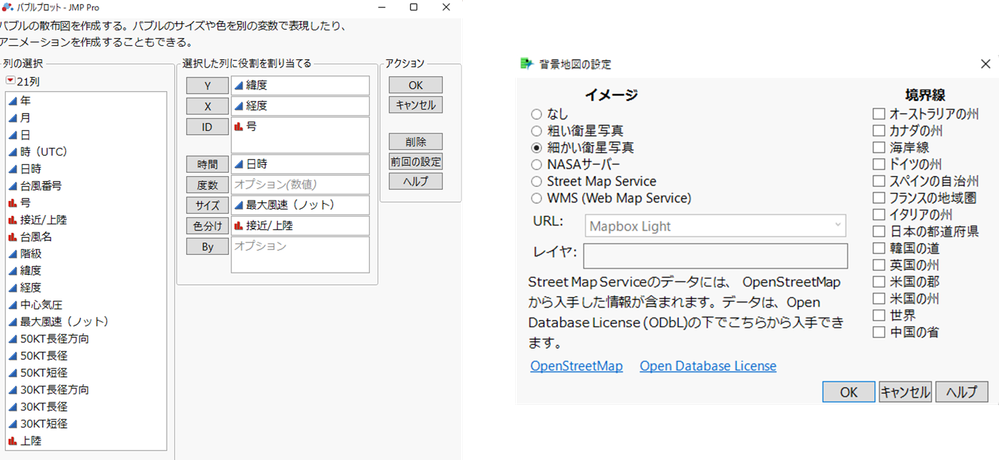Select the 細かい衛星写真 radio option
The image size is (999, 460).
pos(536,147)
